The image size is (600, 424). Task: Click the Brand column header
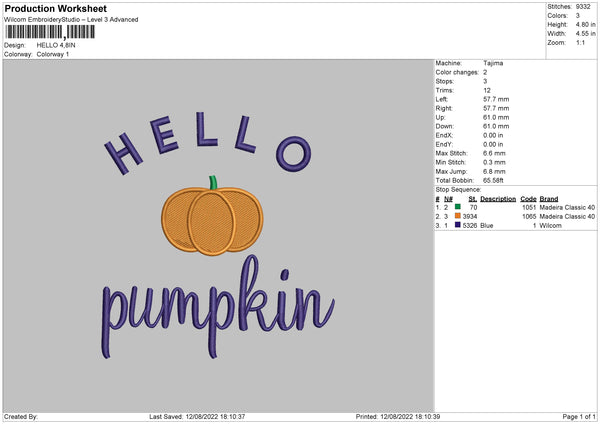point(548,198)
